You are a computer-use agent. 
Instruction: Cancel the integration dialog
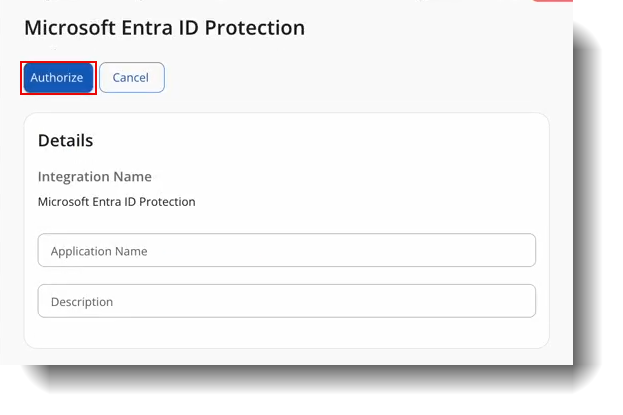pos(132,78)
